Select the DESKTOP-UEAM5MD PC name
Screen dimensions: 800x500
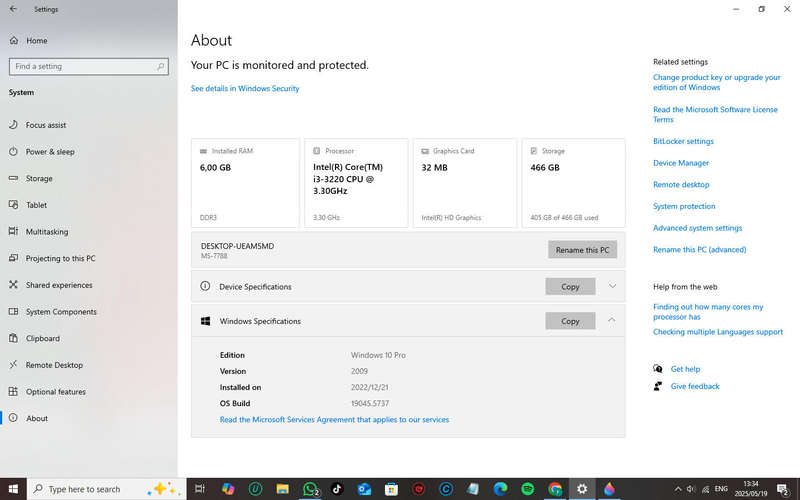[237, 246]
